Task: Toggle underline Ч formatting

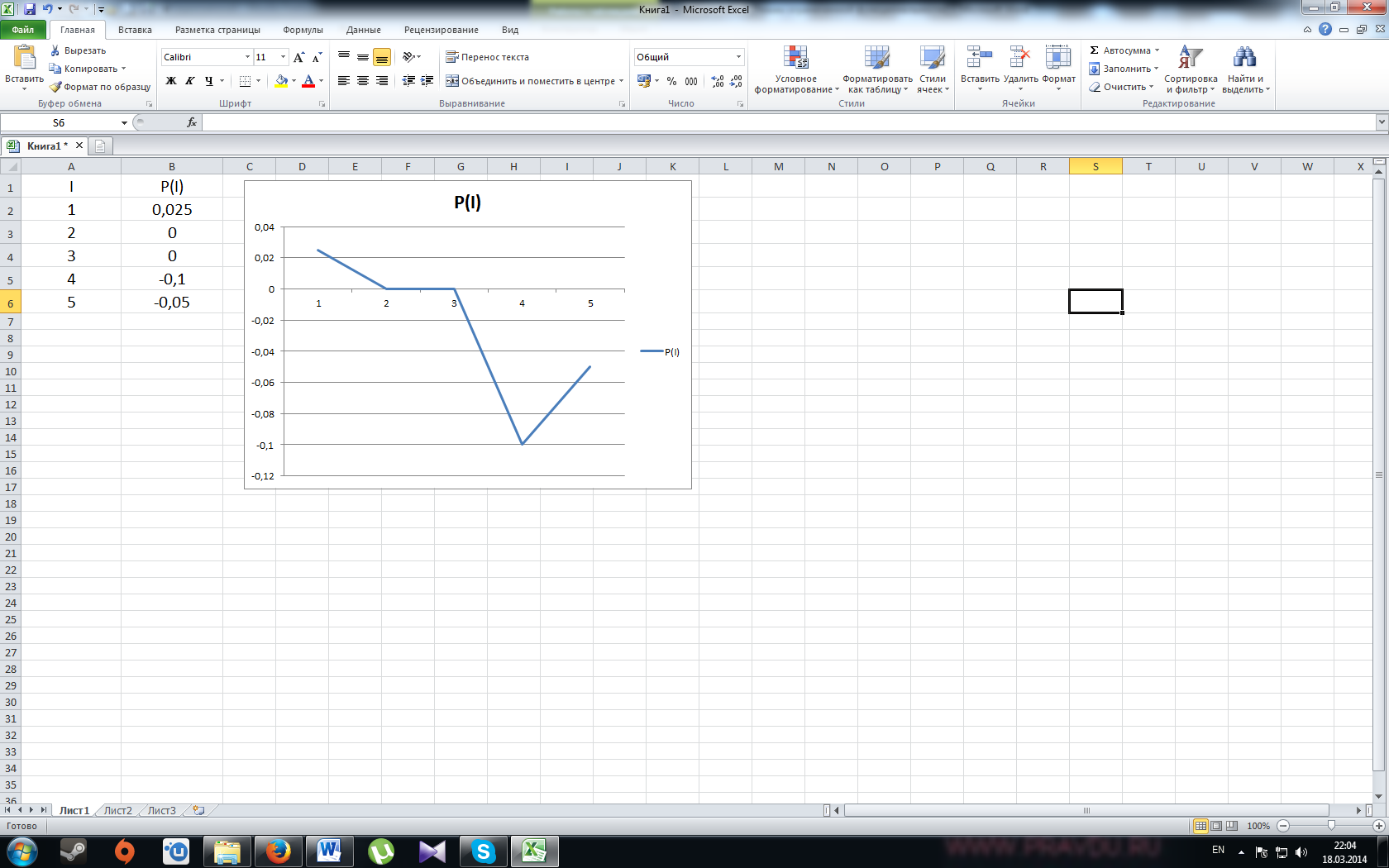Action: 208,81
